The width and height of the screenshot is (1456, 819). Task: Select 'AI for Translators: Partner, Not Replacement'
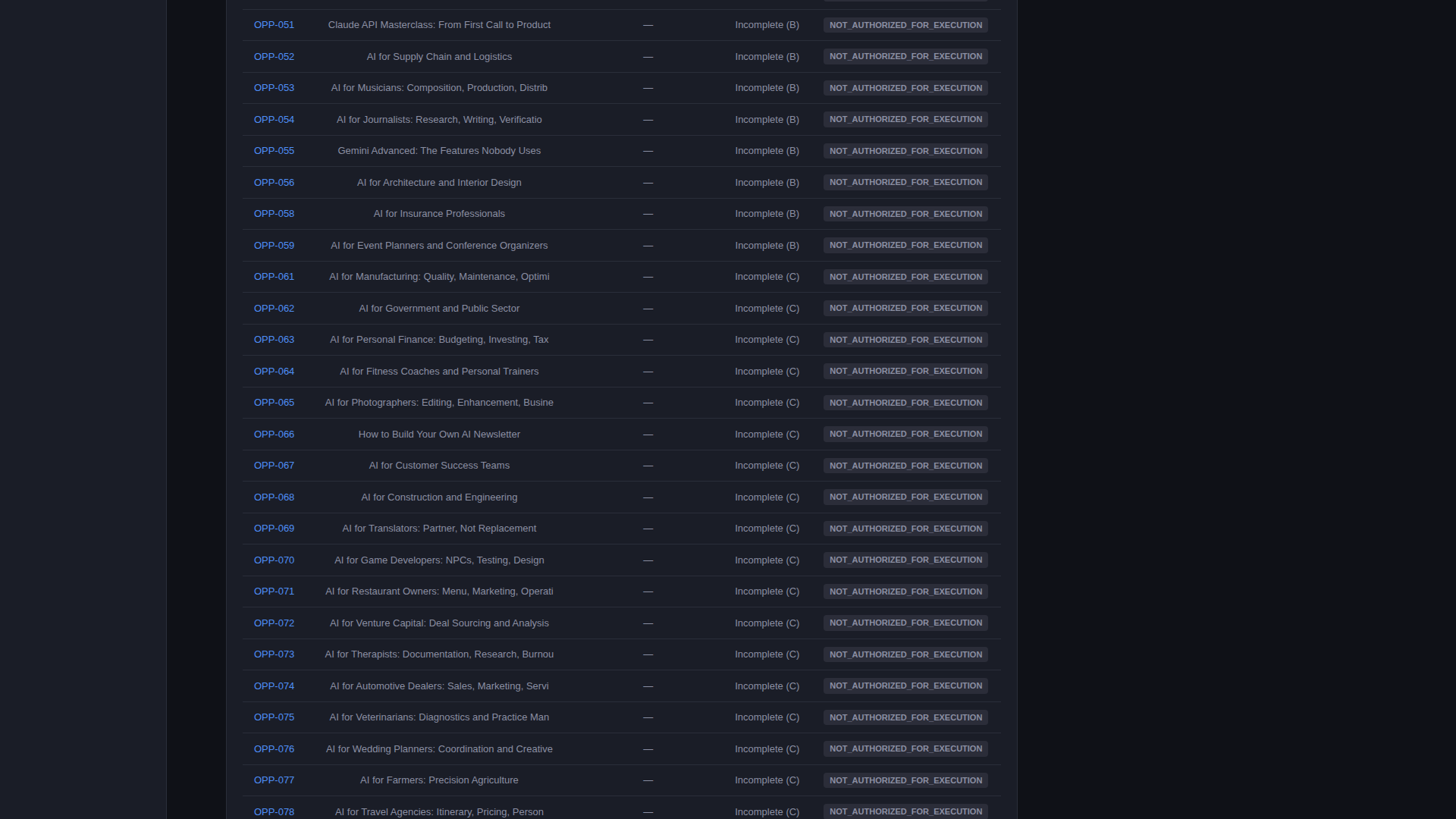439,529
